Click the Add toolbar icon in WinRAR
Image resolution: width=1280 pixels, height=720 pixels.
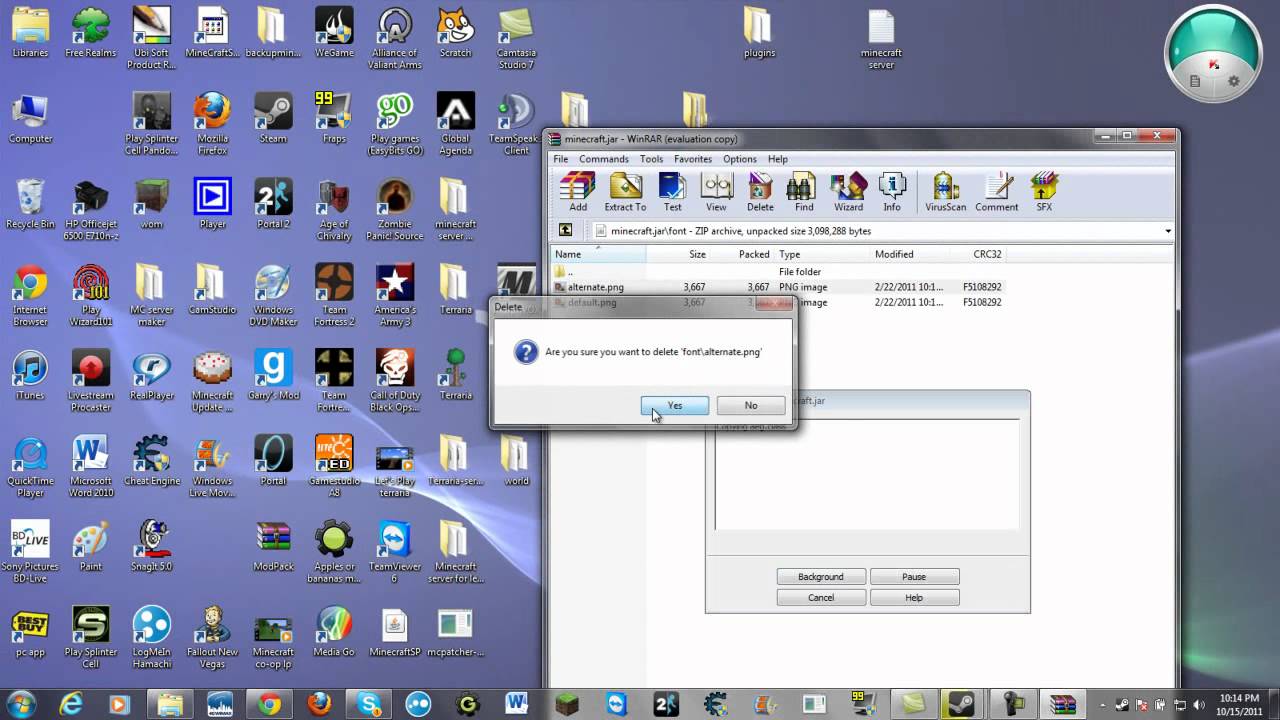point(578,192)
